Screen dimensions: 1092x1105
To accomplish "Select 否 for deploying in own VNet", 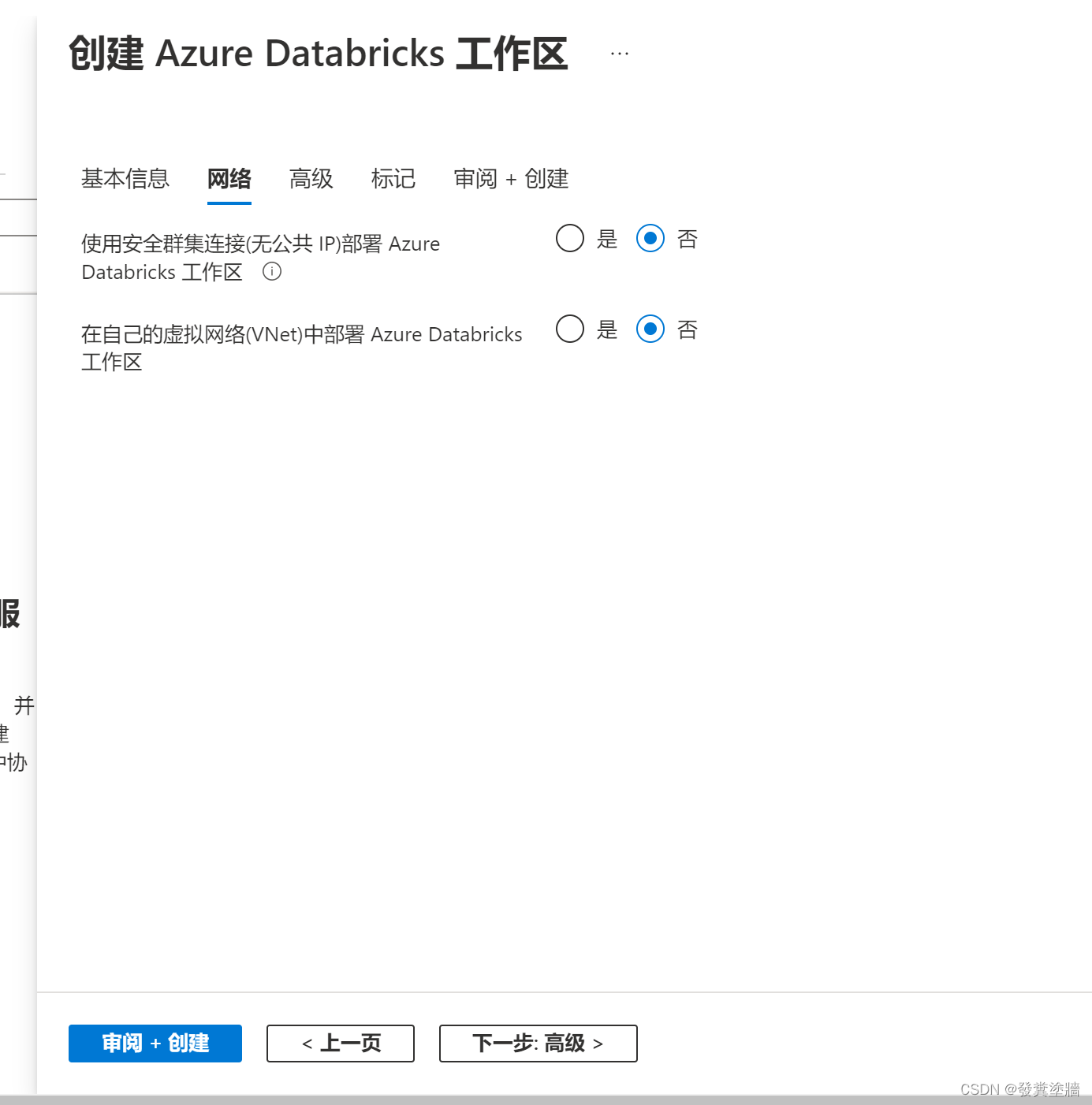I will tap(650, 329).
